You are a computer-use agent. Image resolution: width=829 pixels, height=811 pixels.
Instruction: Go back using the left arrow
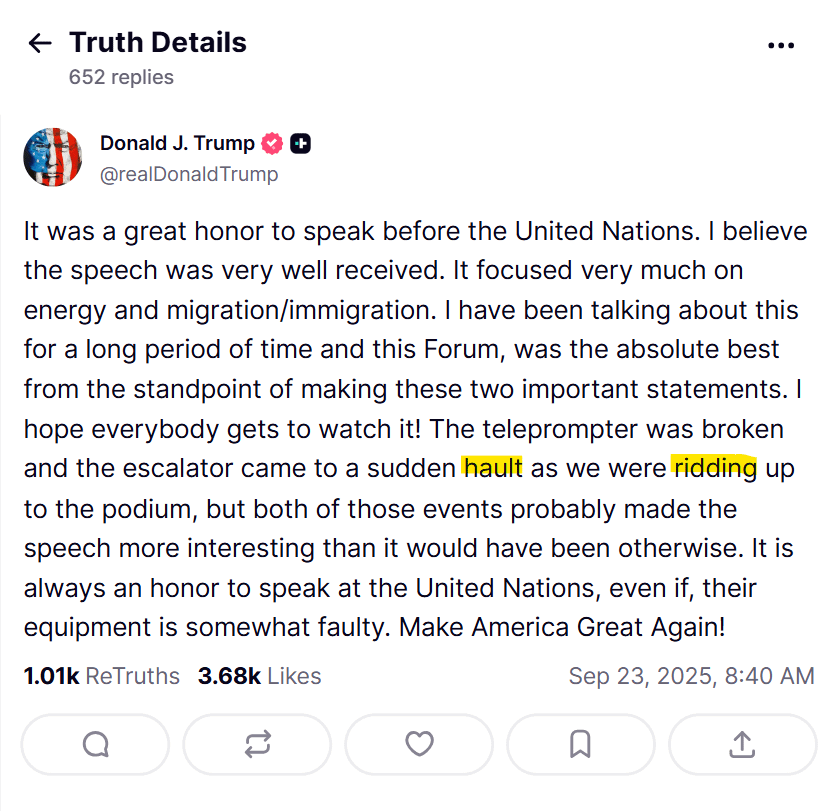coord(40,43)
